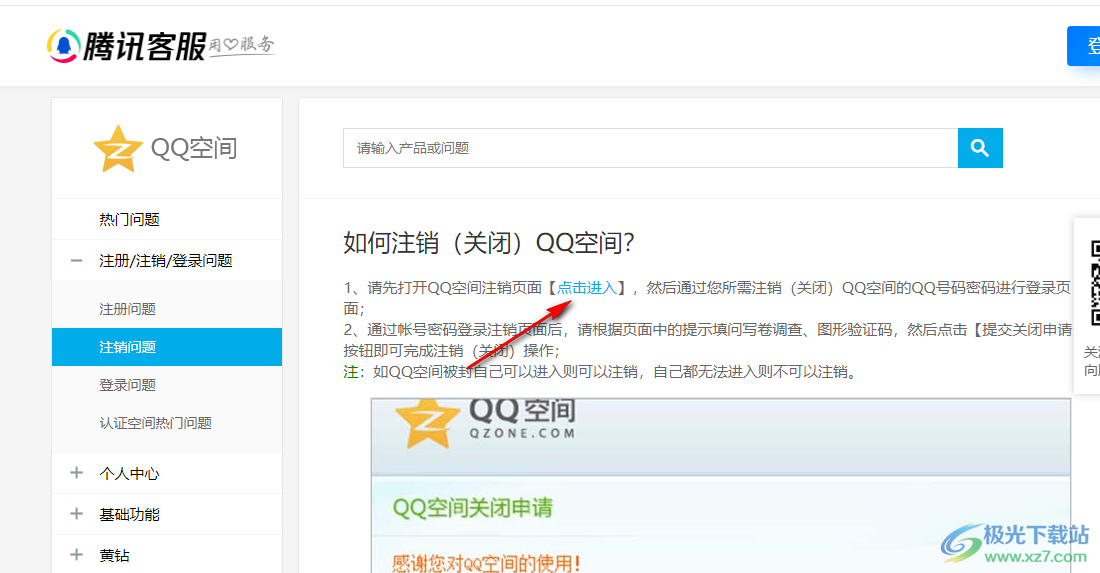The image size is (1100, 573).
Task: Click the QQ空间 title text in sidebar
Action: (x=194, y=149)
